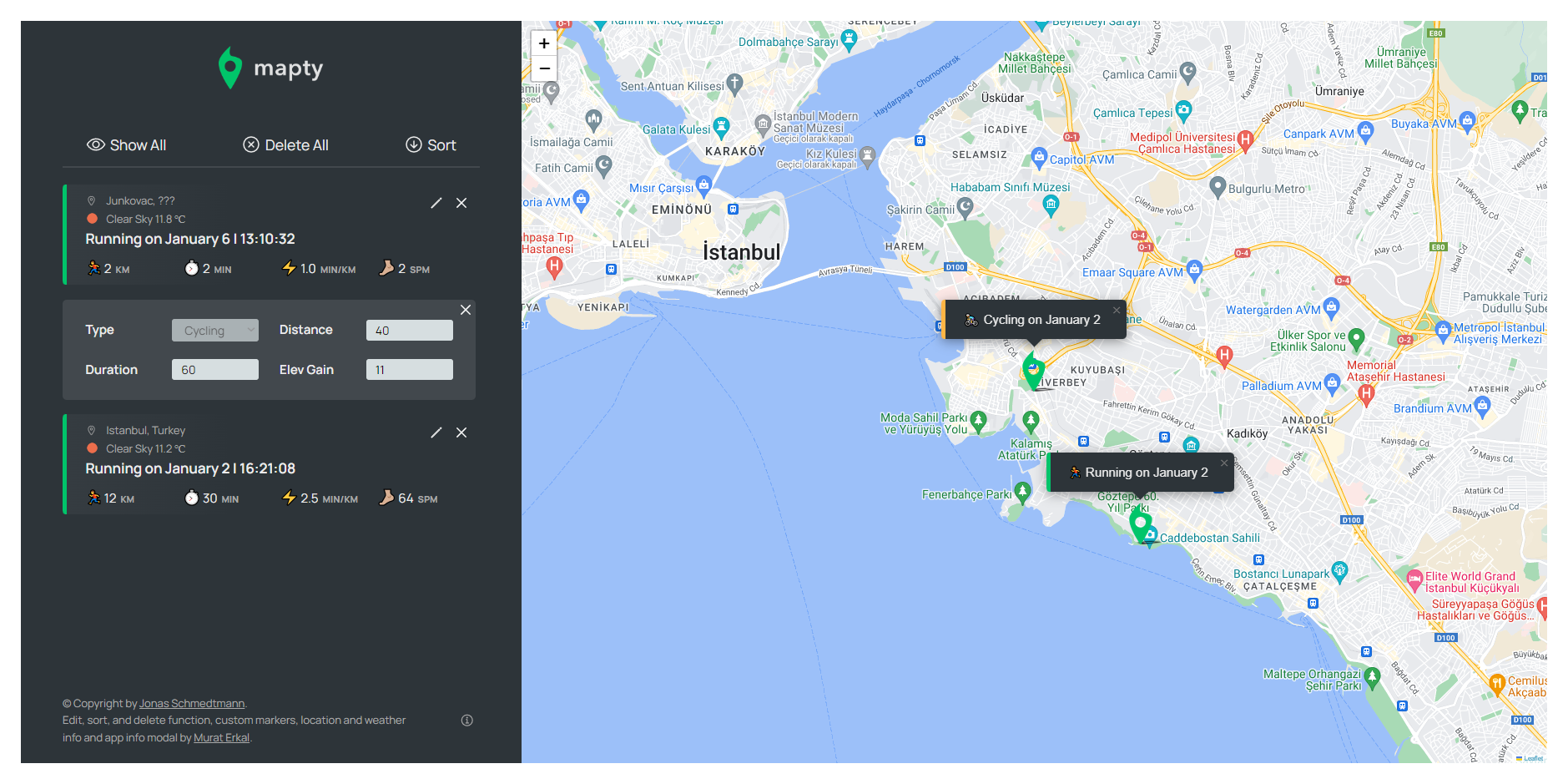Viewport: 1568px width, 784px height.
Task: Click the Running on January 2 map popup
Action: (x=1141, y=473)
